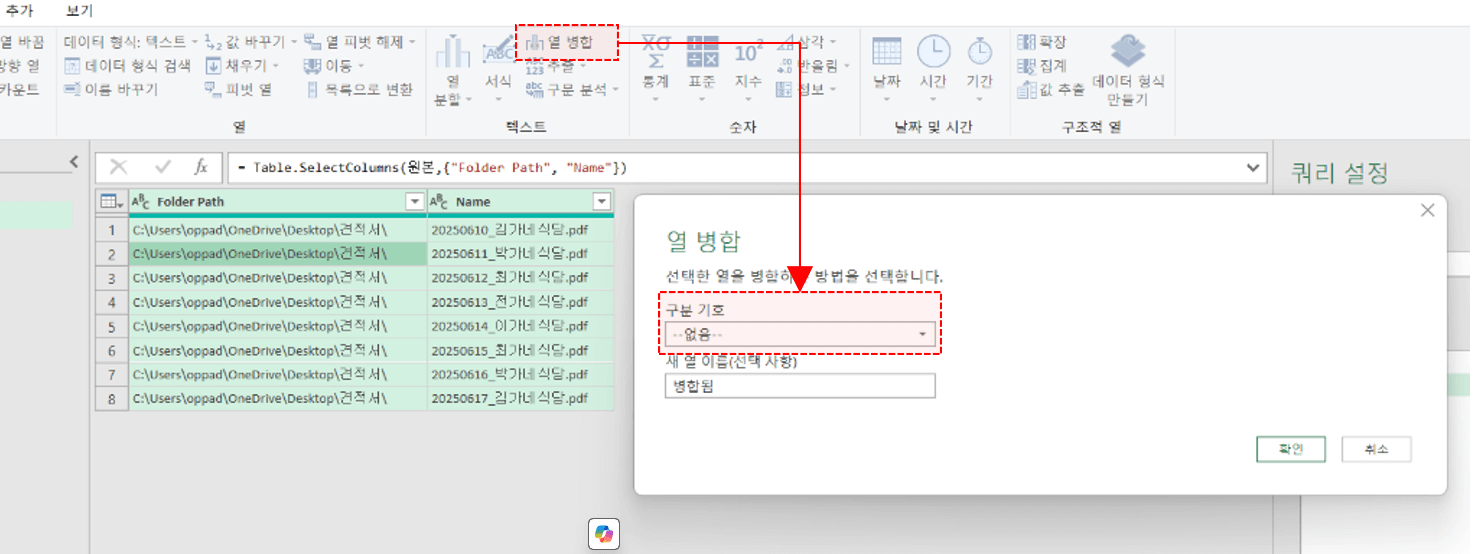The image size is (1474, 554).
Task: Click the 새 열 이름 text field
Action: point(799,386)
